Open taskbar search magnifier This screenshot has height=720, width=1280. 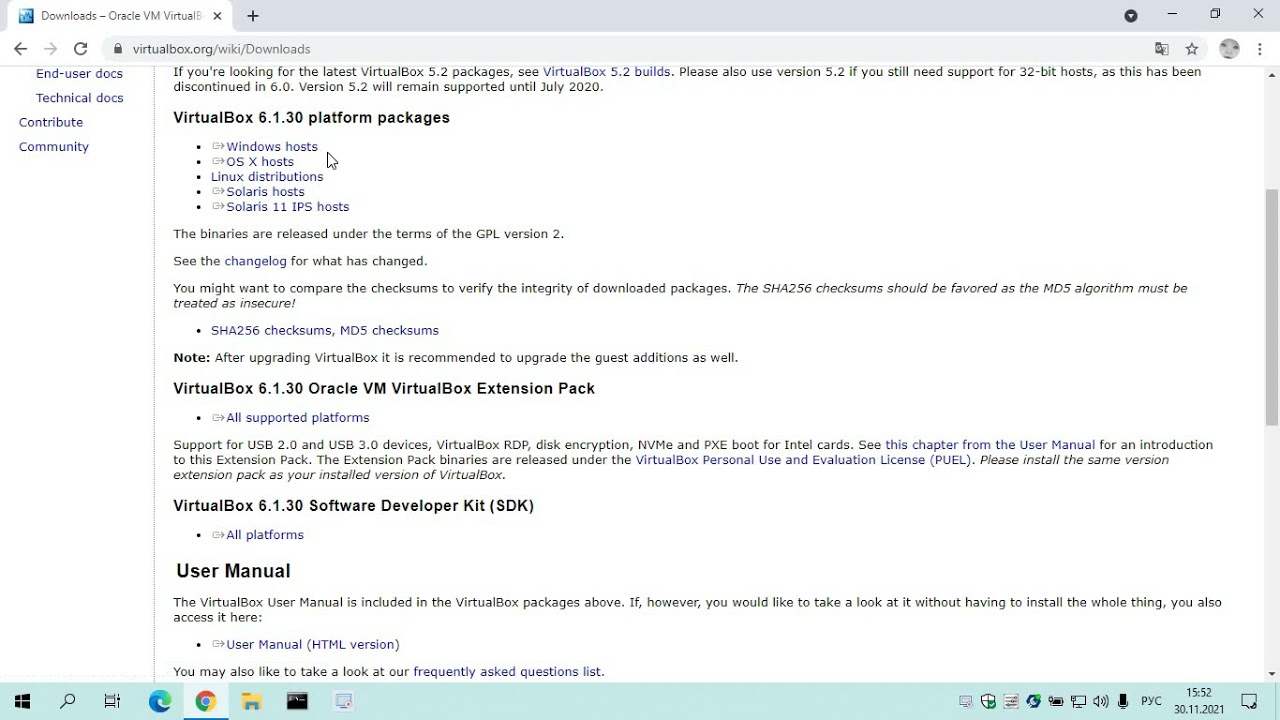68,701
